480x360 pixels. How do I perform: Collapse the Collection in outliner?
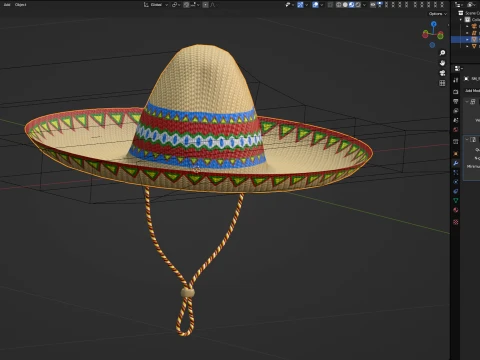click(x=461, y=20)
